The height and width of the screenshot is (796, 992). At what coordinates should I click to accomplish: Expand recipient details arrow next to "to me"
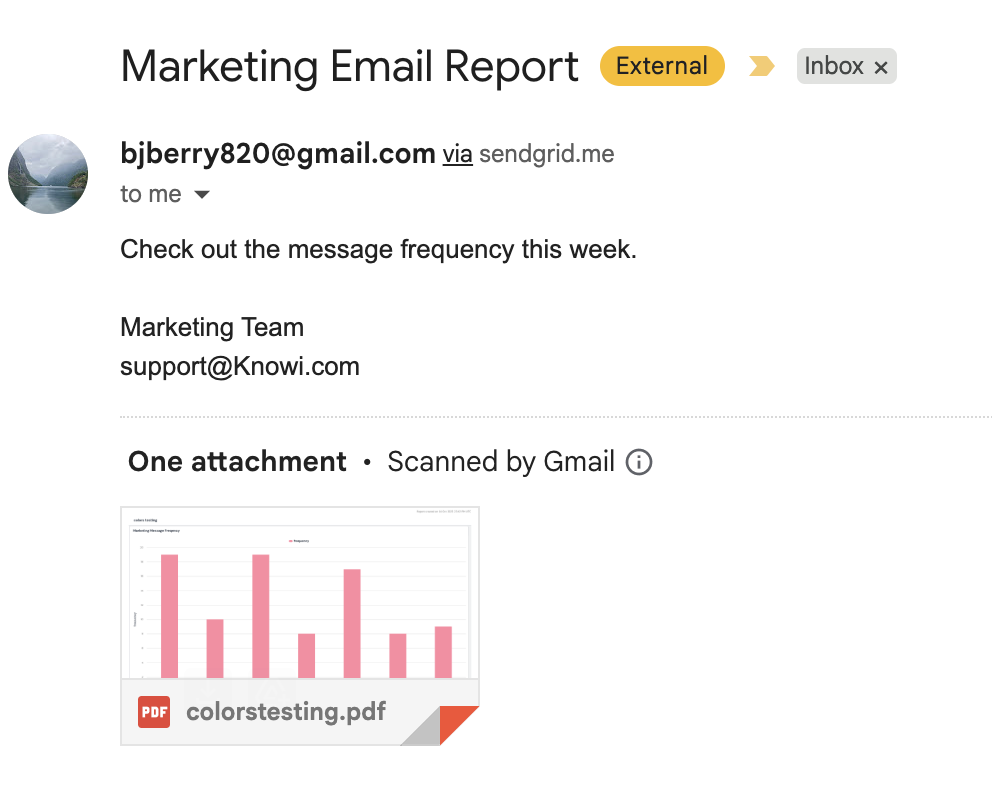click(x=202, y=195)
